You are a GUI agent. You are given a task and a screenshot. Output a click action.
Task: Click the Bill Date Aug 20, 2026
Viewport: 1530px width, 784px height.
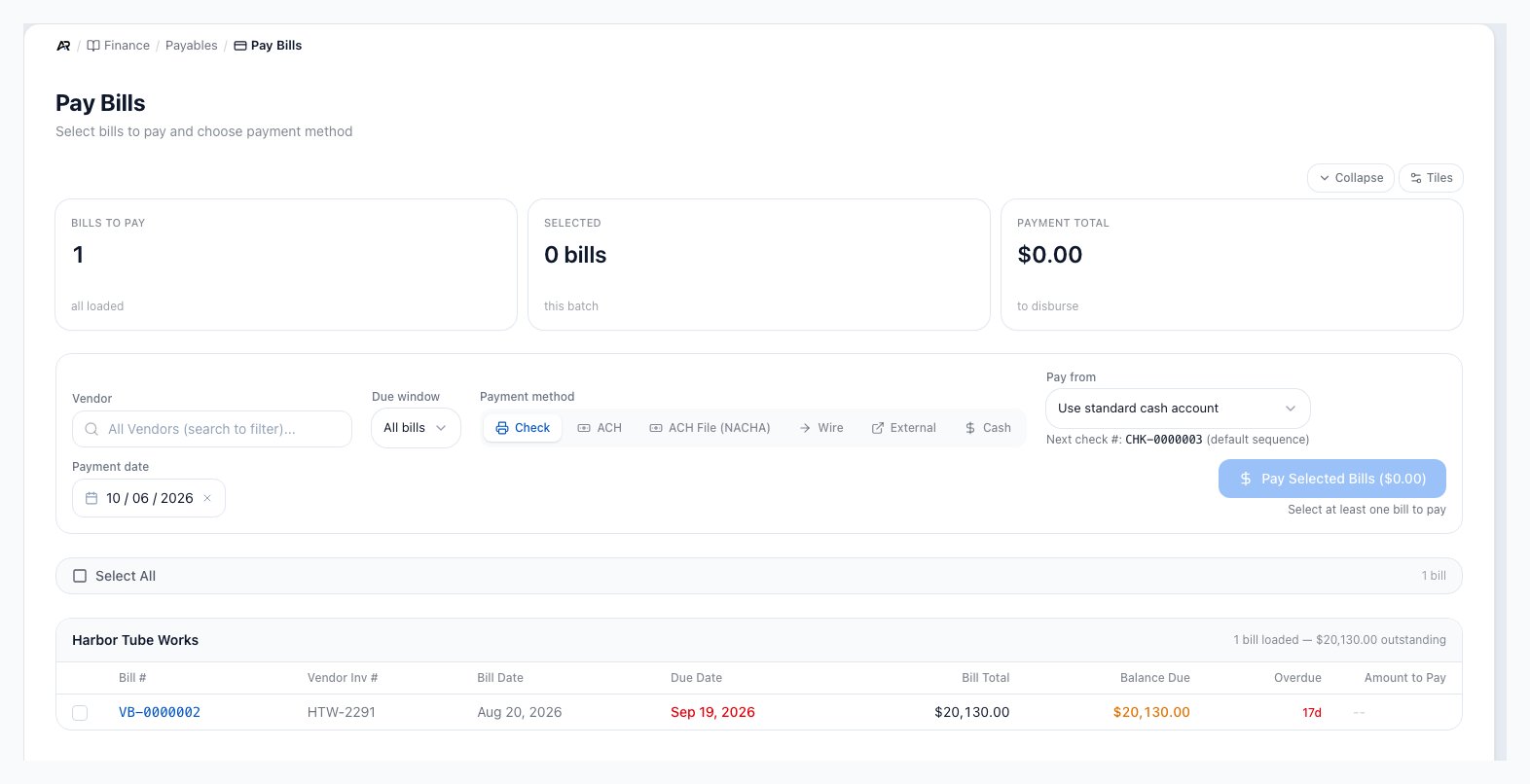pos(520,713)
